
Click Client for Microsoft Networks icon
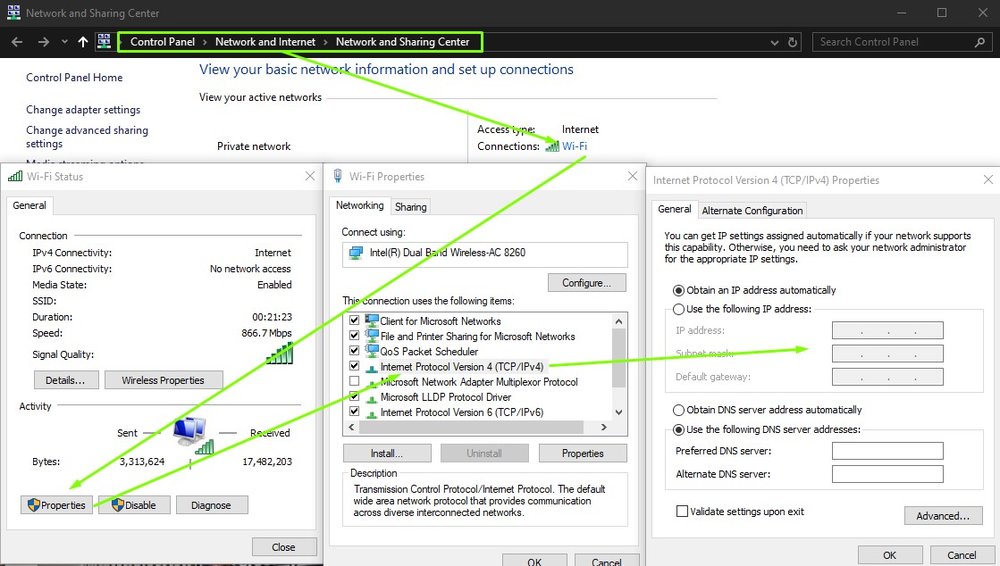[x=372, y=320]
